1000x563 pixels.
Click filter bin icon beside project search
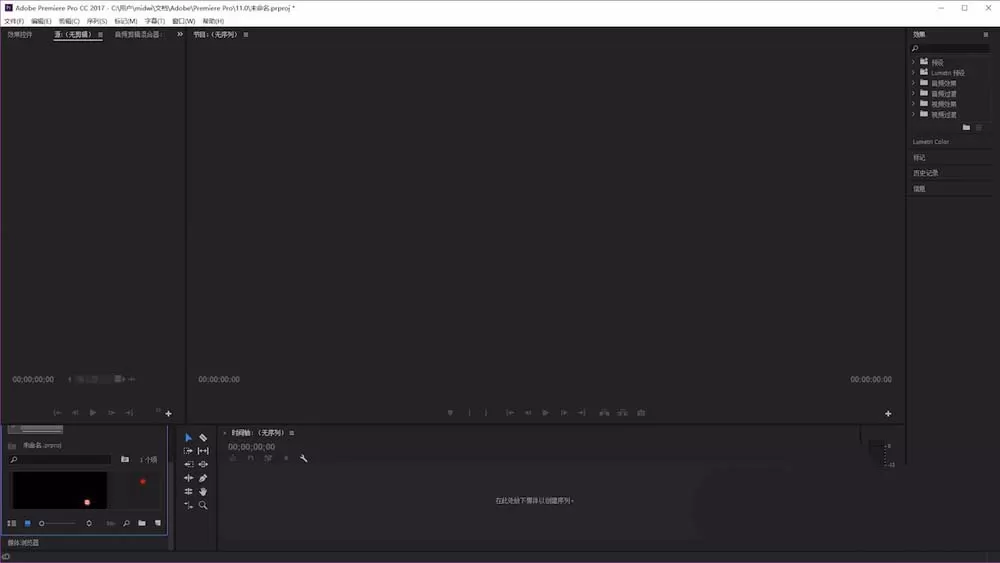(125, 459)
